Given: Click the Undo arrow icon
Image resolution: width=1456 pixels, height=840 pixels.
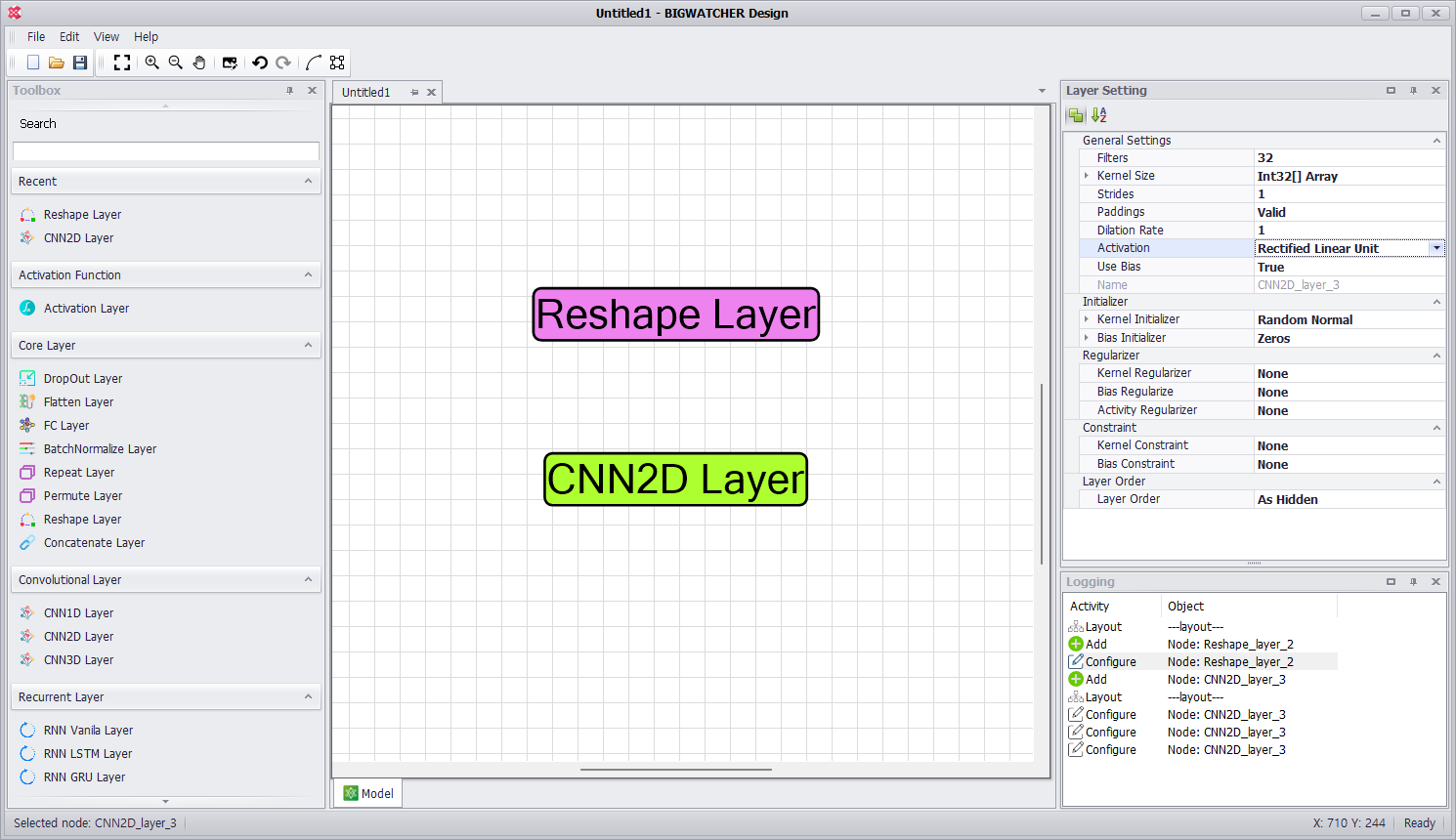Looking at the screenshot, I should [260, 63].
